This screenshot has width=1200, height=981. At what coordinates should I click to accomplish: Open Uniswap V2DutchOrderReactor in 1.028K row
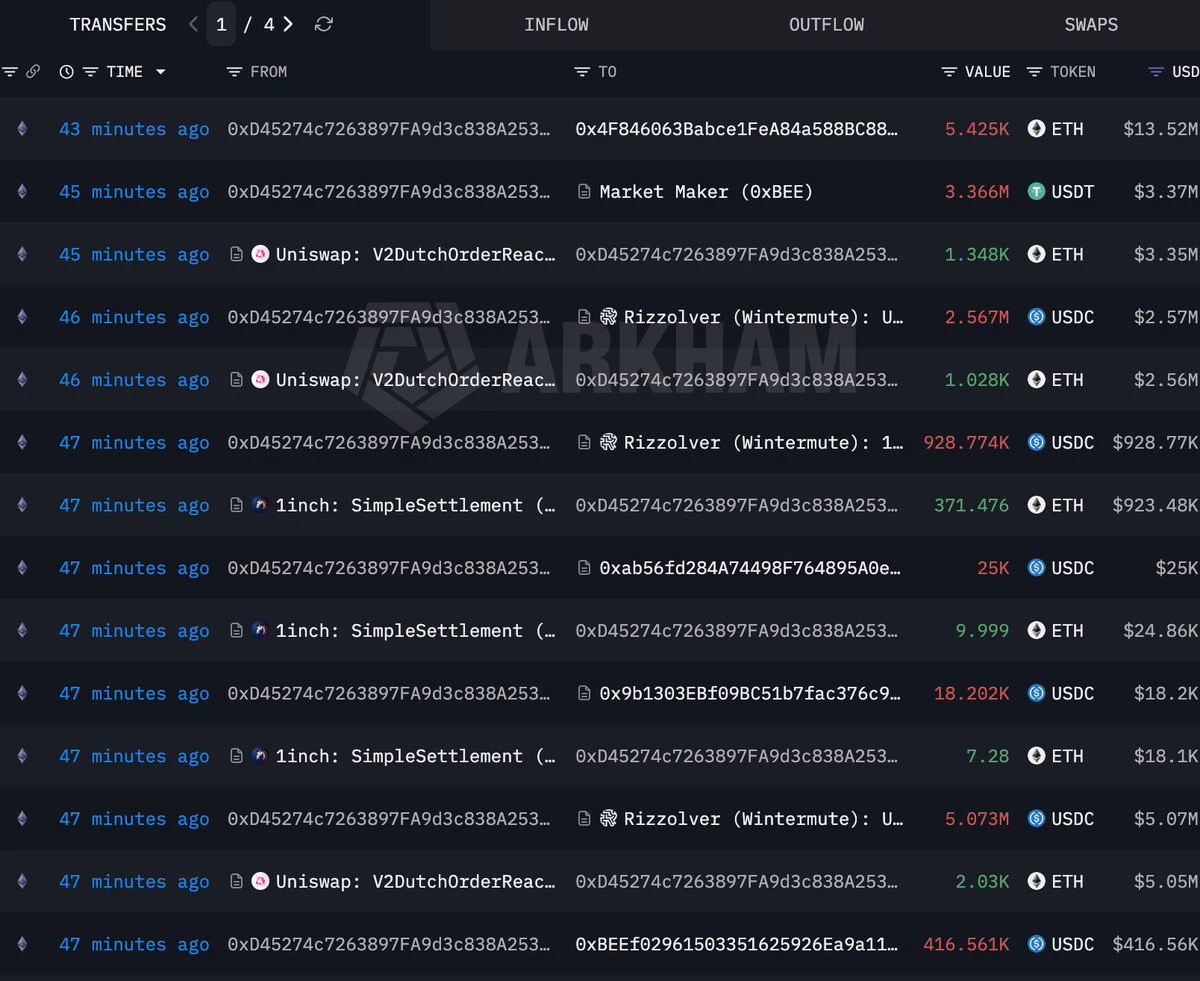click(416, 380)
